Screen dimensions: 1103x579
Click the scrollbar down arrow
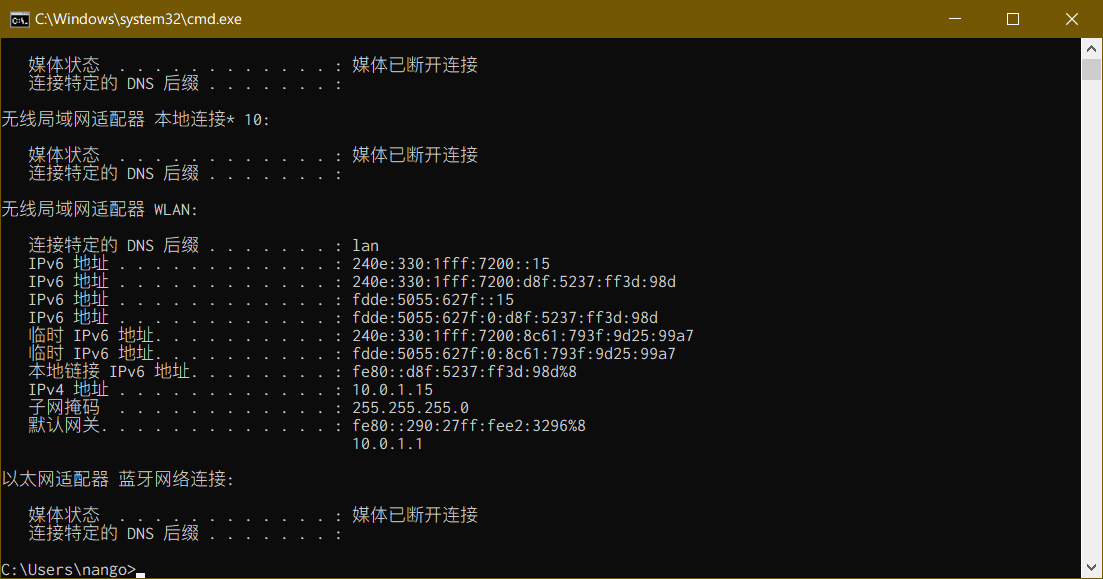point(1091,567)
